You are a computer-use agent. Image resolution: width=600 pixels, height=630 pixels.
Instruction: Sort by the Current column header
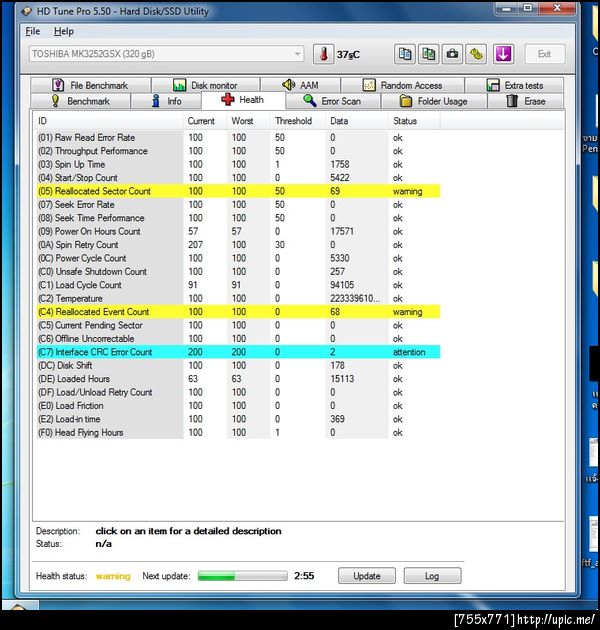click(205, 121)
